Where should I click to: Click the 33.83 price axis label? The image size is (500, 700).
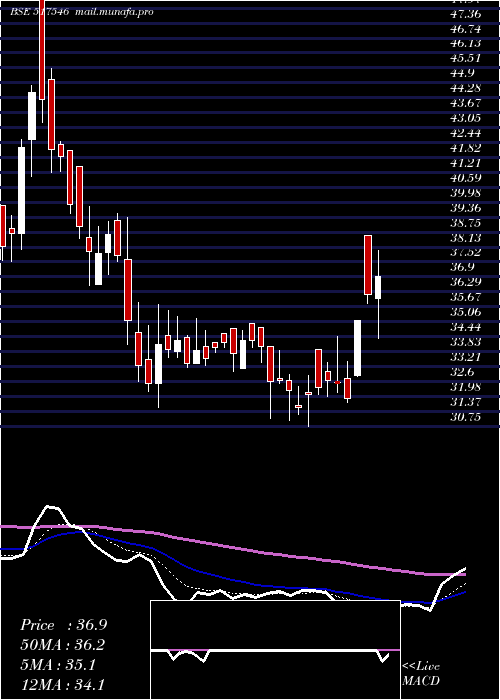(466, 342)
